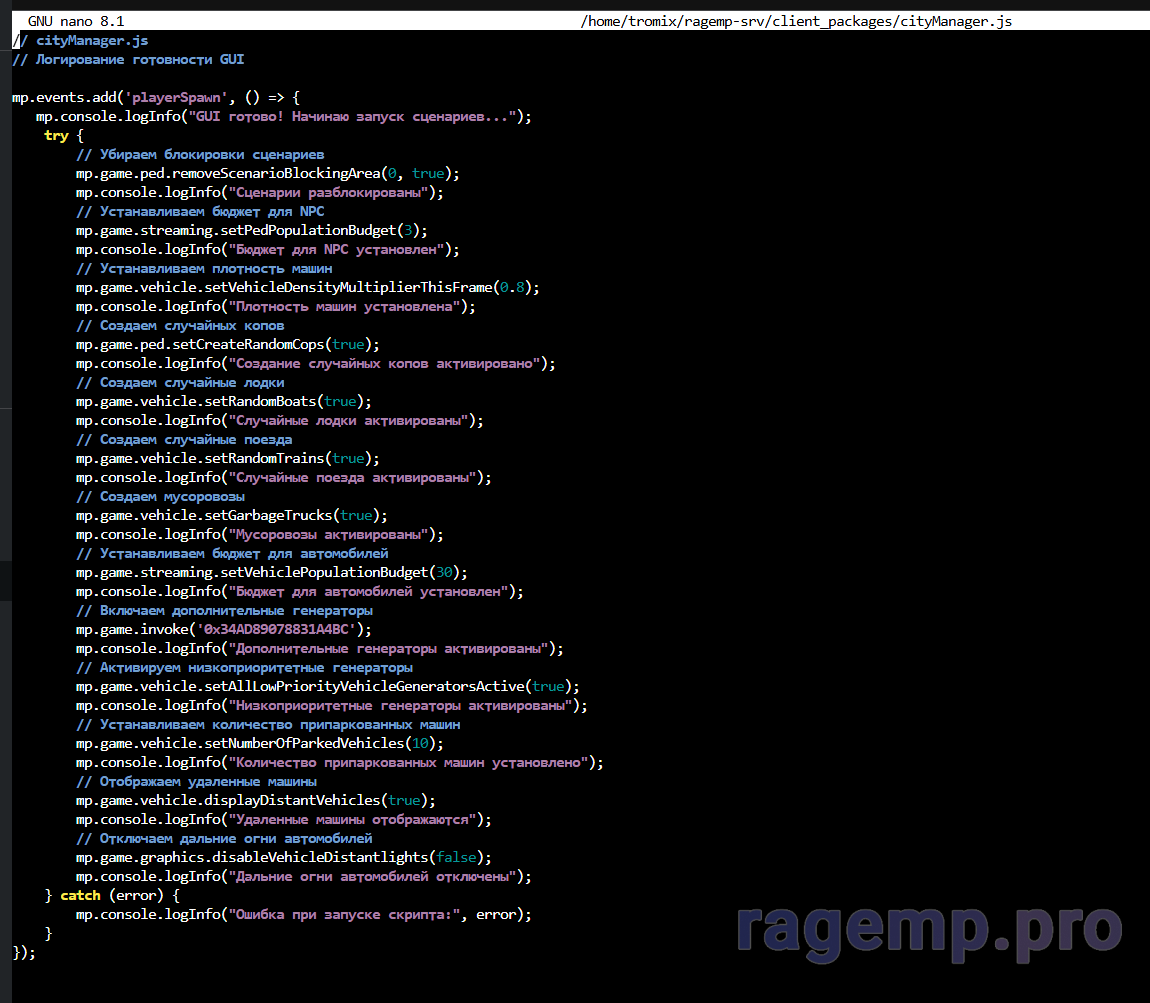Screen dimensions: 1150x1003
Task: Click the cityManager.js file path in title bar
Action: tap(795, 21)
